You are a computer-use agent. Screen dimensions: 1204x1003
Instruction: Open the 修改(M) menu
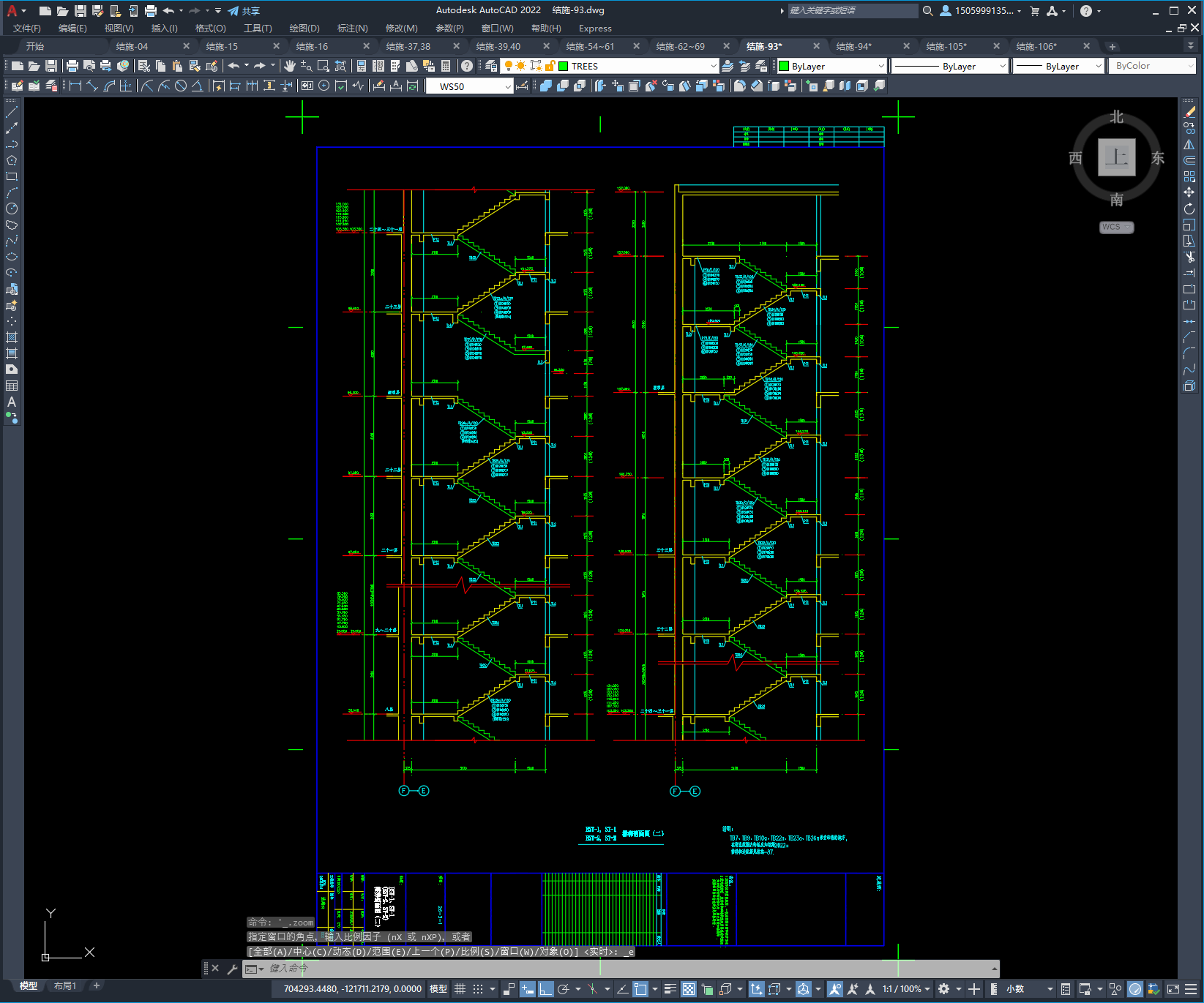(401, 29)
